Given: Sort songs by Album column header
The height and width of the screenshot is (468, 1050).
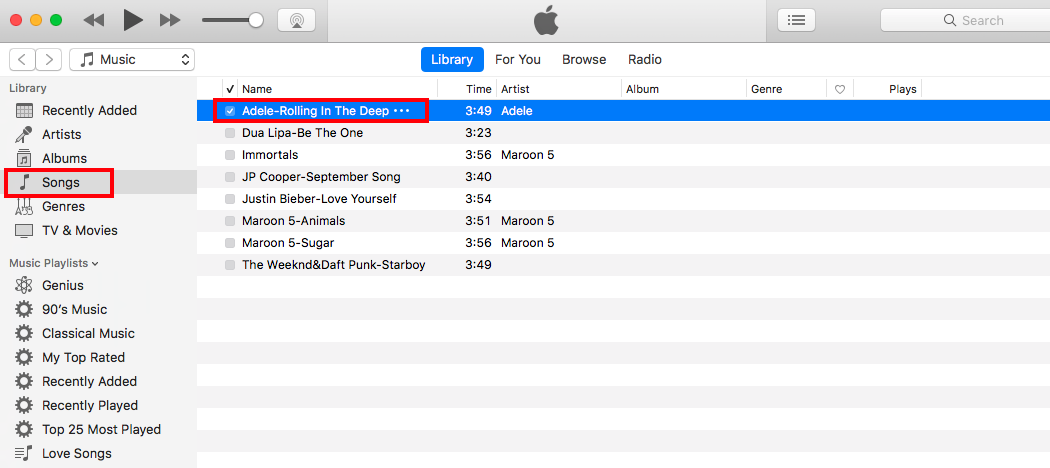Looking at the screenshot, I should pos(684,89).
